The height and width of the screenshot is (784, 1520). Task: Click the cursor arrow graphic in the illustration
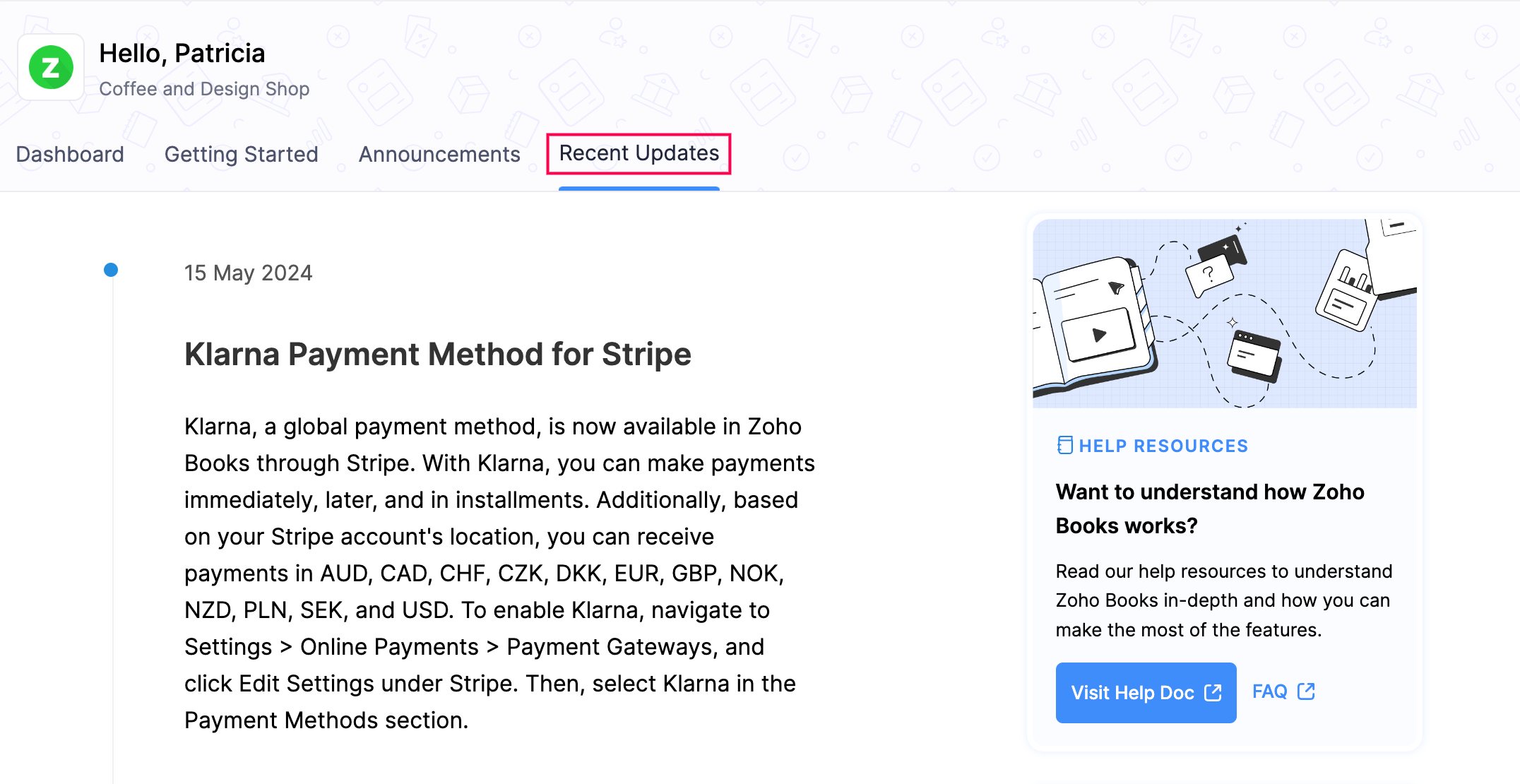(x=1117, y=289)
